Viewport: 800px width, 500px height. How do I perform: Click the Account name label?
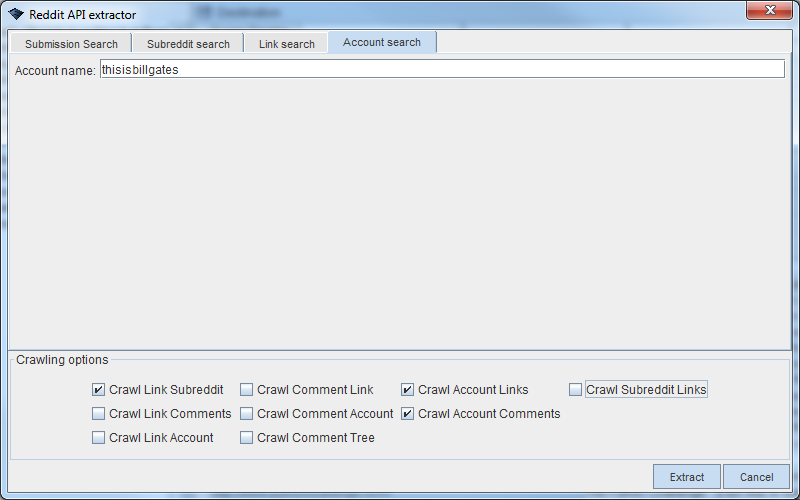coord(55,71)
